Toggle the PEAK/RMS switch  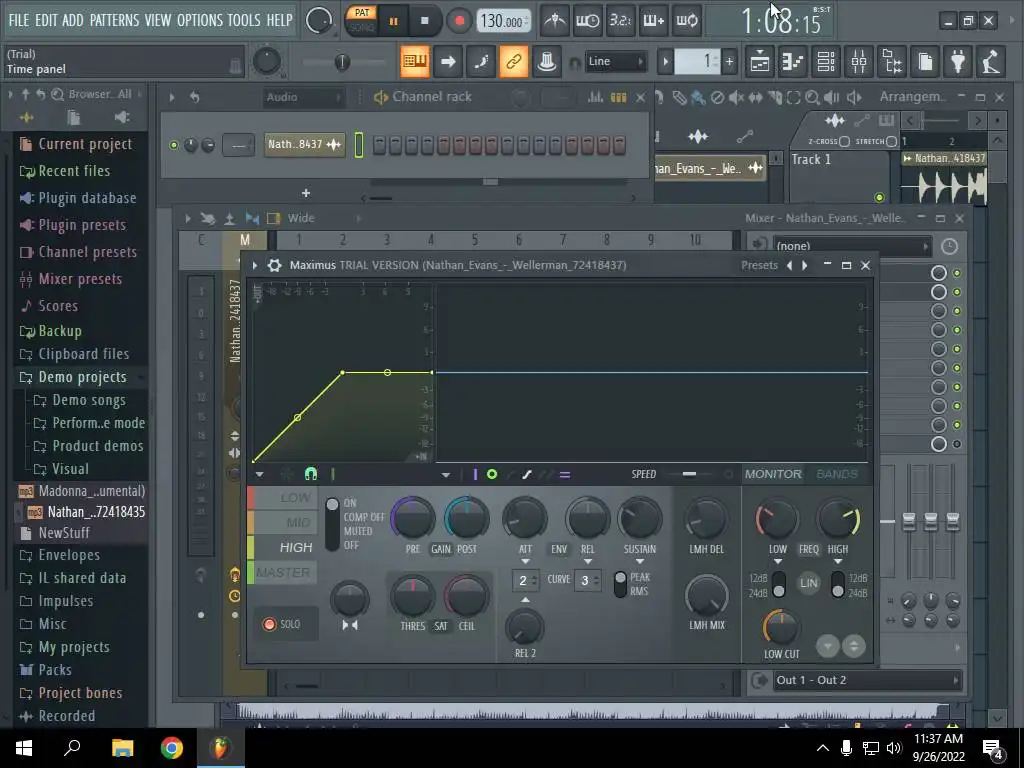(x=620, y=584)
